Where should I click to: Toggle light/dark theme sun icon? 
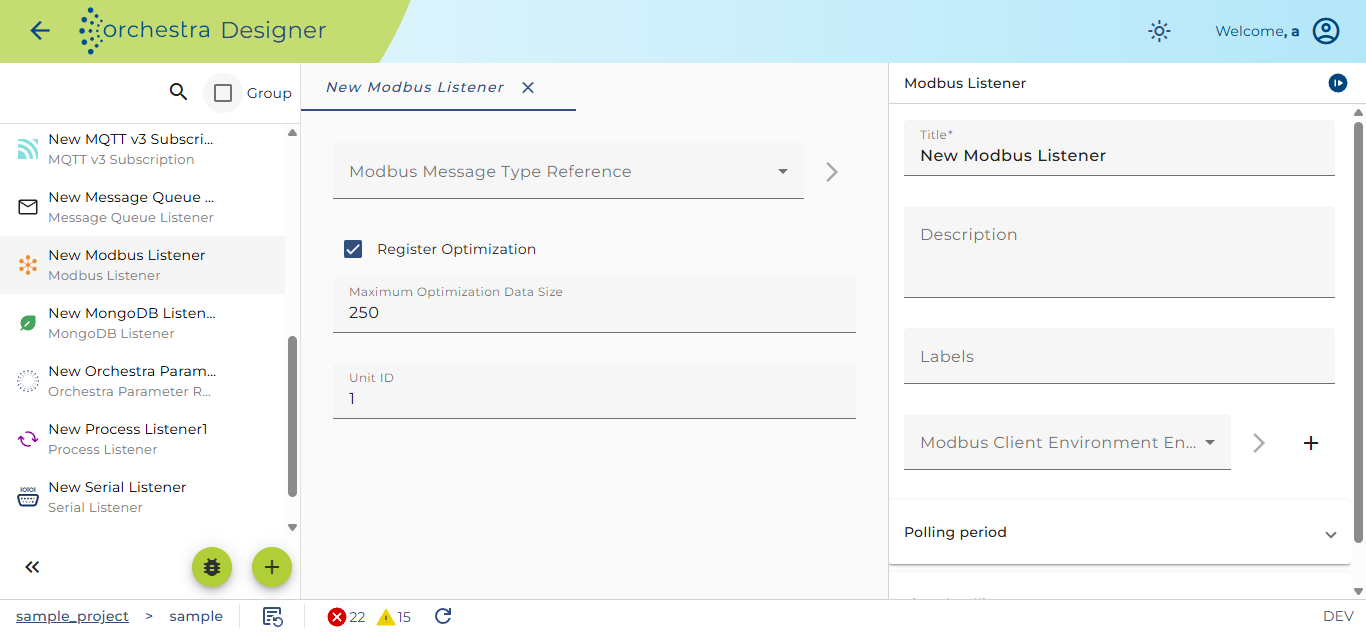click(1159, 31)
